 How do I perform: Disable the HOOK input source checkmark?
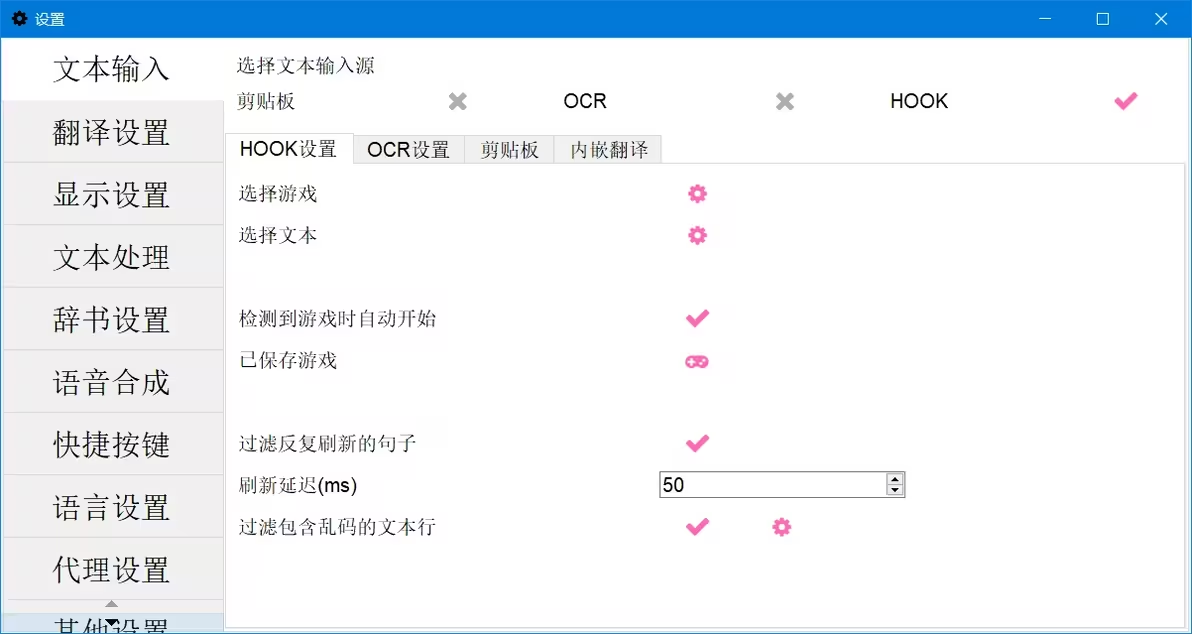point(1126,101)
